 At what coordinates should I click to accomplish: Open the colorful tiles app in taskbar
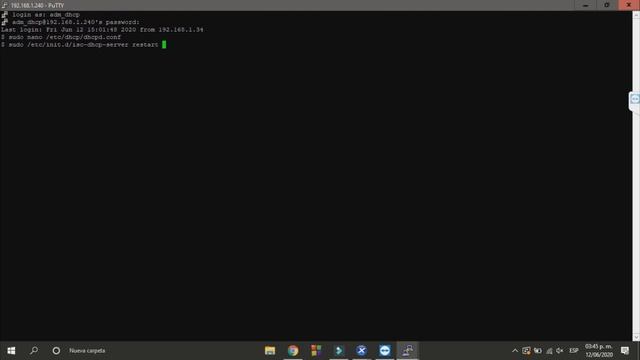[316, 351]
